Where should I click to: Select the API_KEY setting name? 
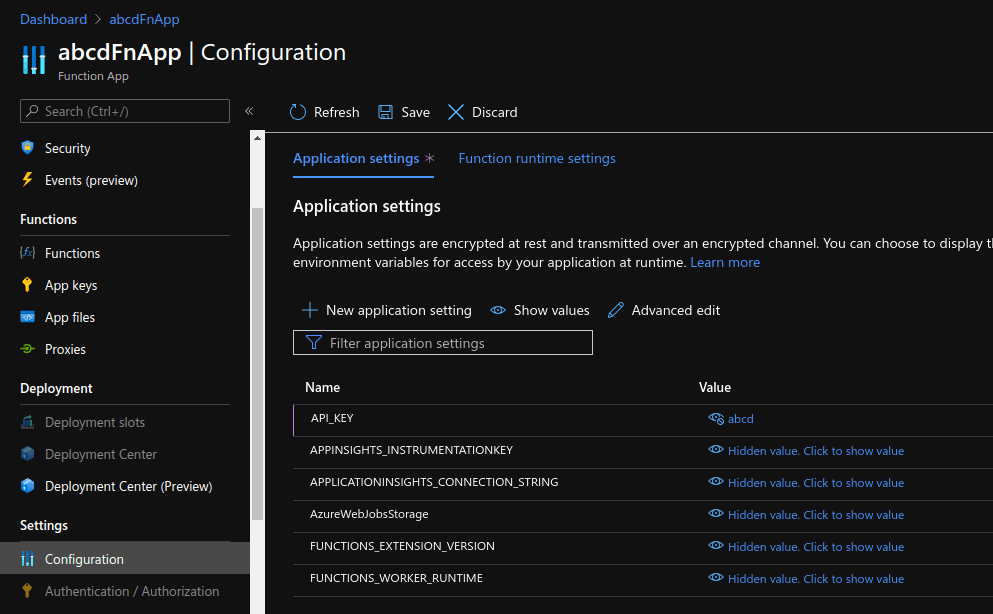pos(332,418)
